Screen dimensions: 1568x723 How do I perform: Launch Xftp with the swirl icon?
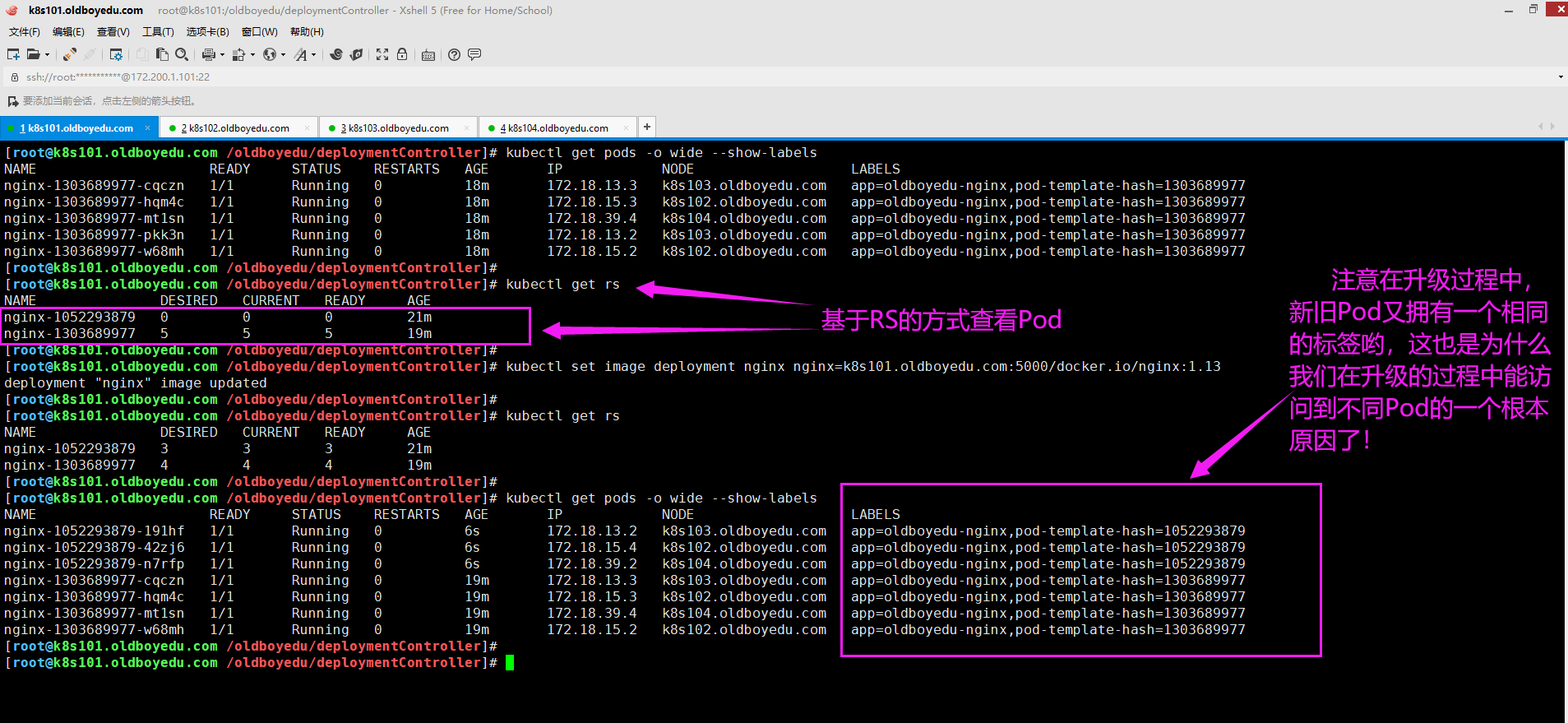(x=336, y=54)
